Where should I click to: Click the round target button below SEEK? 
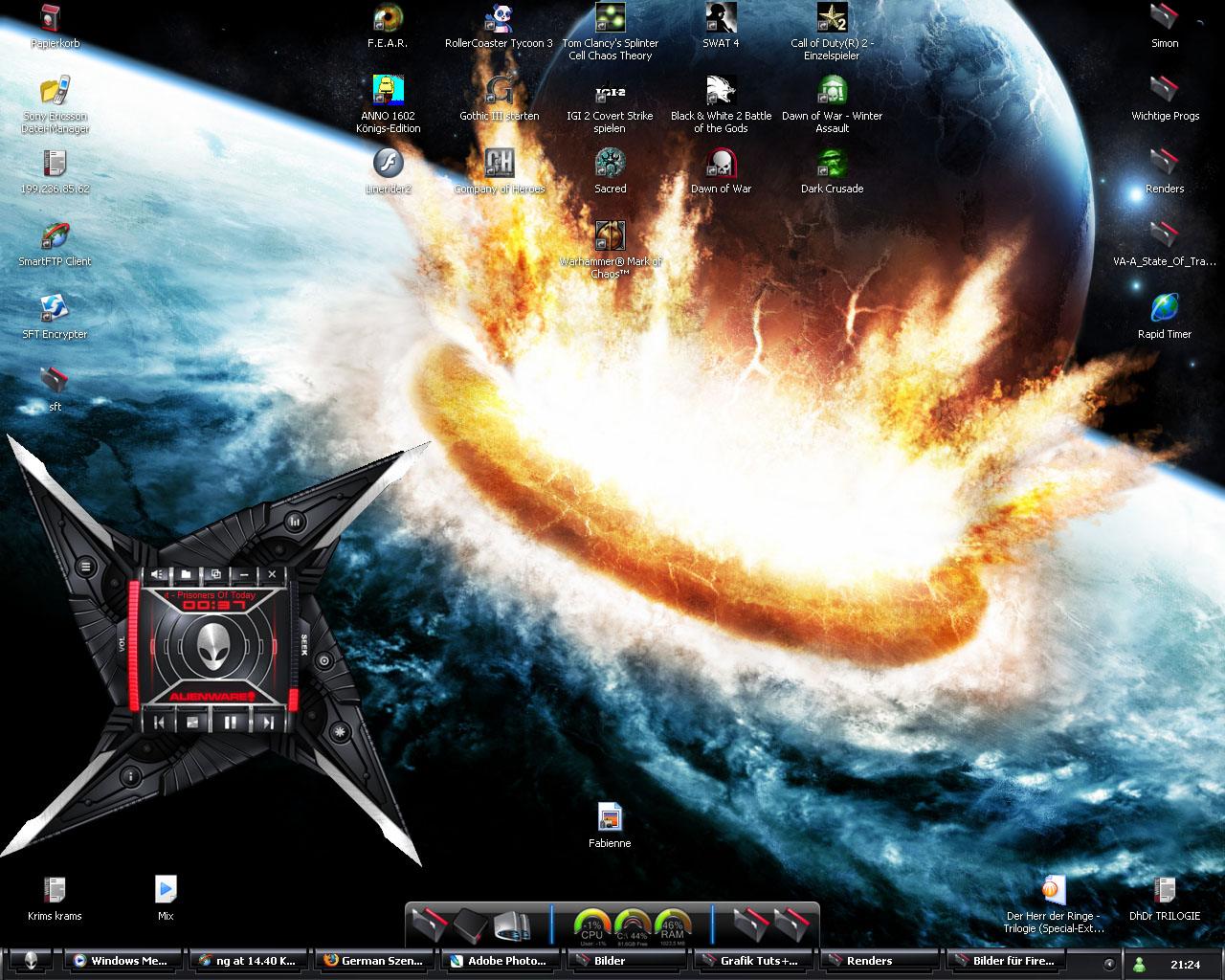(x=324, y=660)
